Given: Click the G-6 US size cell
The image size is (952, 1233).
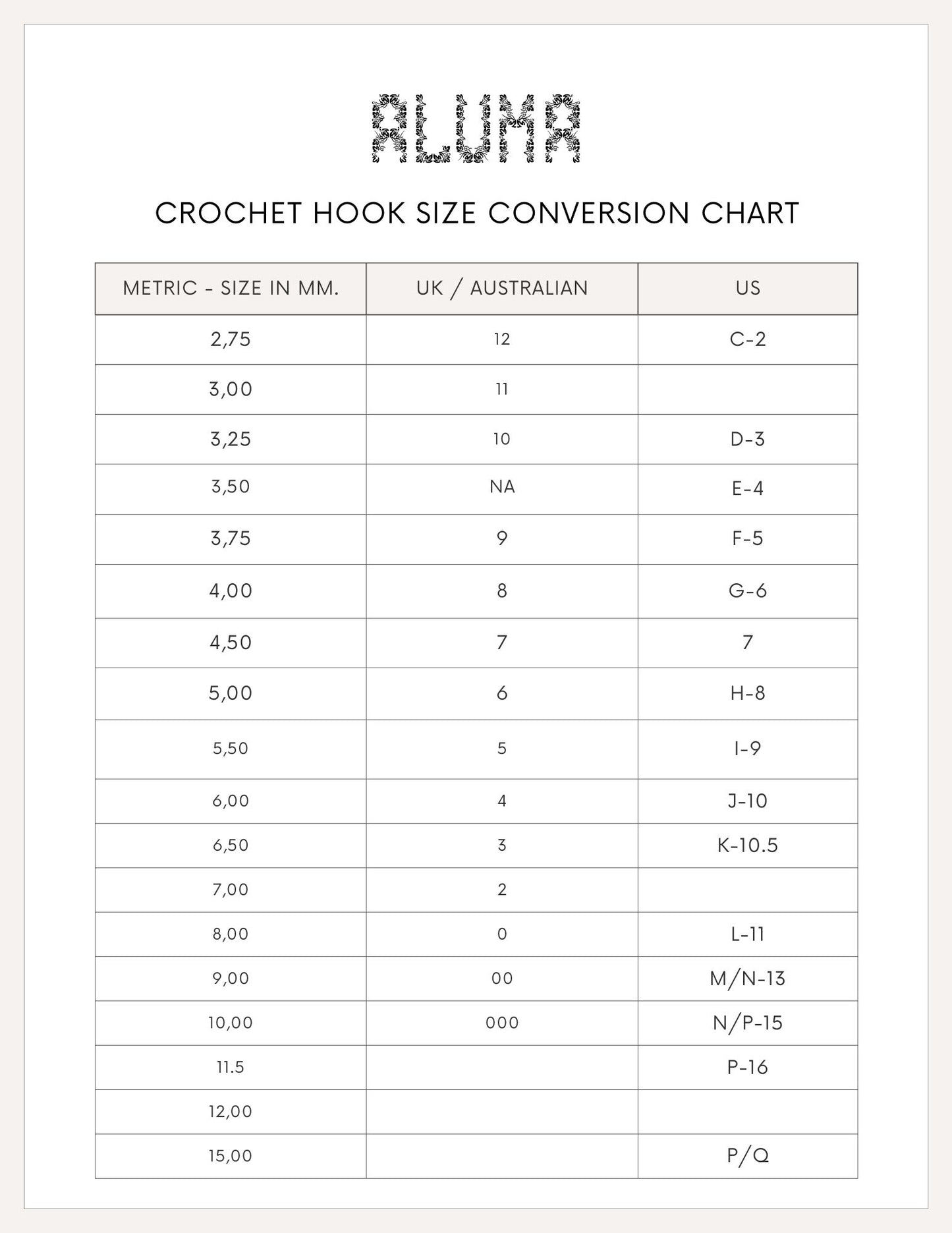Looking at the screenshot, I should (748, 590).
